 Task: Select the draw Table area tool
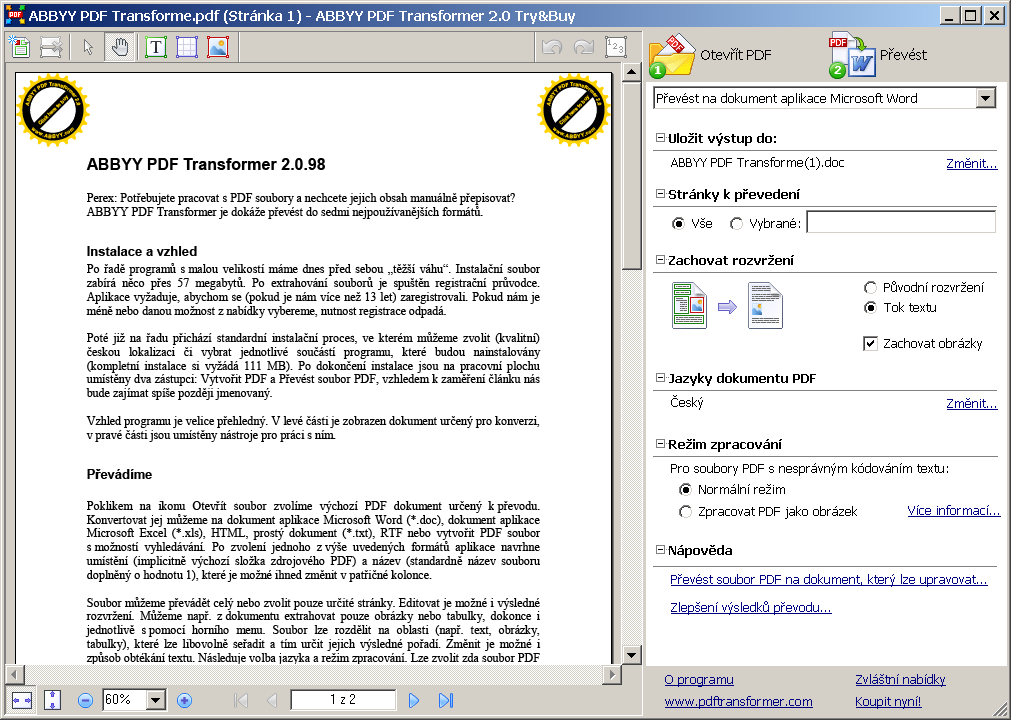[187, 47]
